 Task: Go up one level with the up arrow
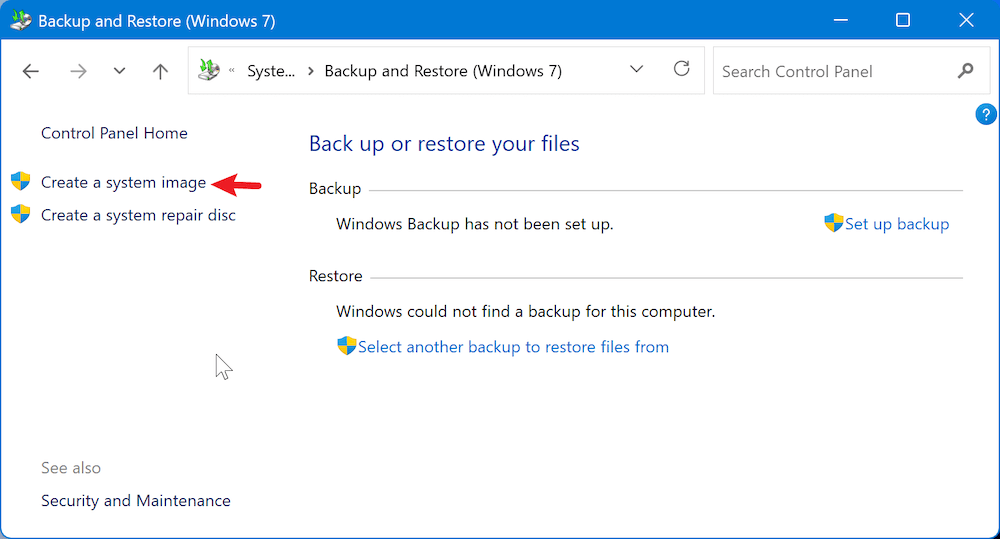click(160, 71)
